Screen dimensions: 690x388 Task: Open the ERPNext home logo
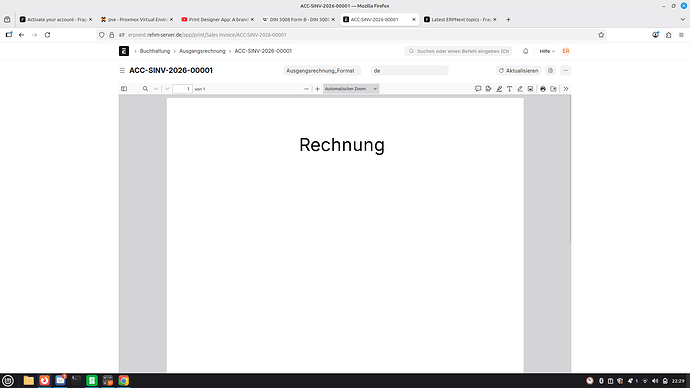tap(124, 51)
